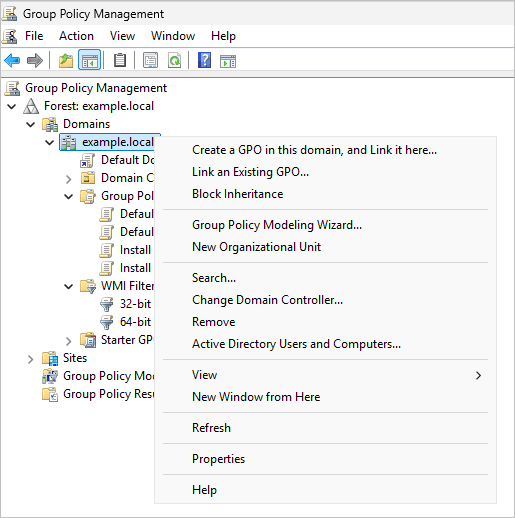This screenshot has width=515, height=518.
Task: Click the clipboard Paste toolbar icon
Action: [x=120, y=60]
